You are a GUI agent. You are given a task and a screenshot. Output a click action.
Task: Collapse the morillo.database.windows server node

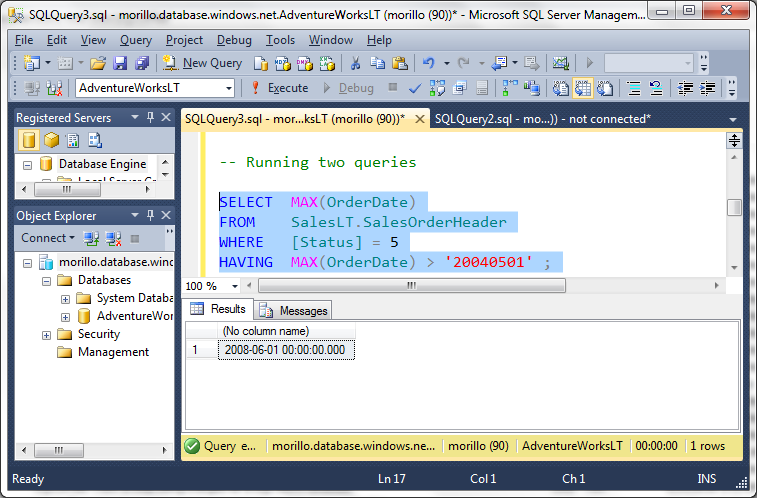pyautogui.click(x=28, y=263)
